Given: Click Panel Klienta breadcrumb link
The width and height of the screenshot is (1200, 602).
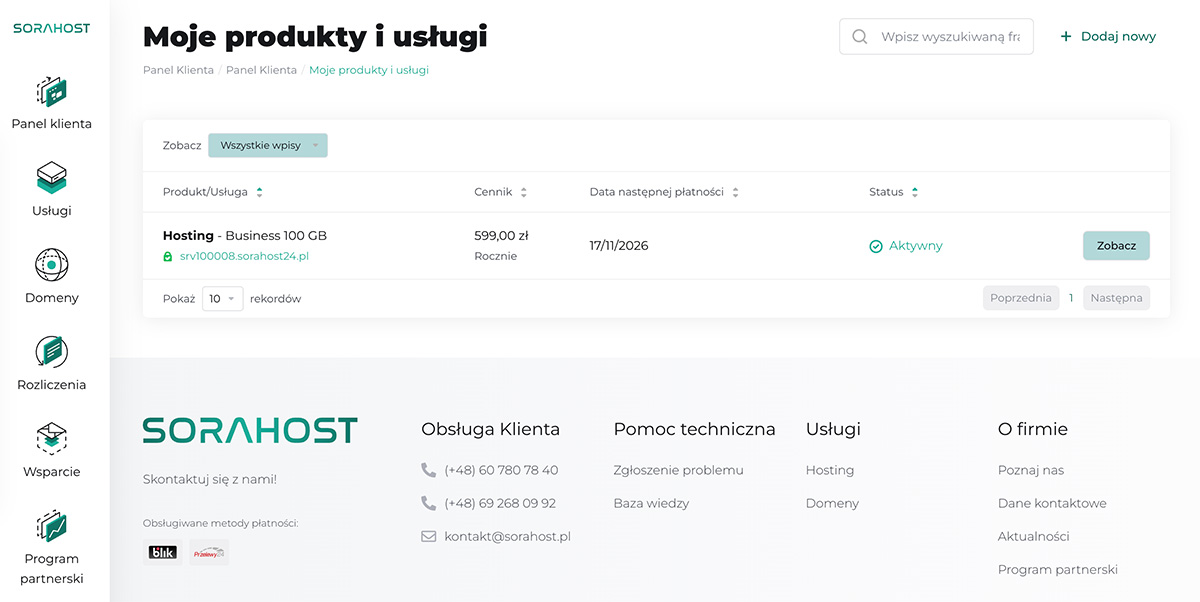Looking at the screenshot, I should [178, 70].
